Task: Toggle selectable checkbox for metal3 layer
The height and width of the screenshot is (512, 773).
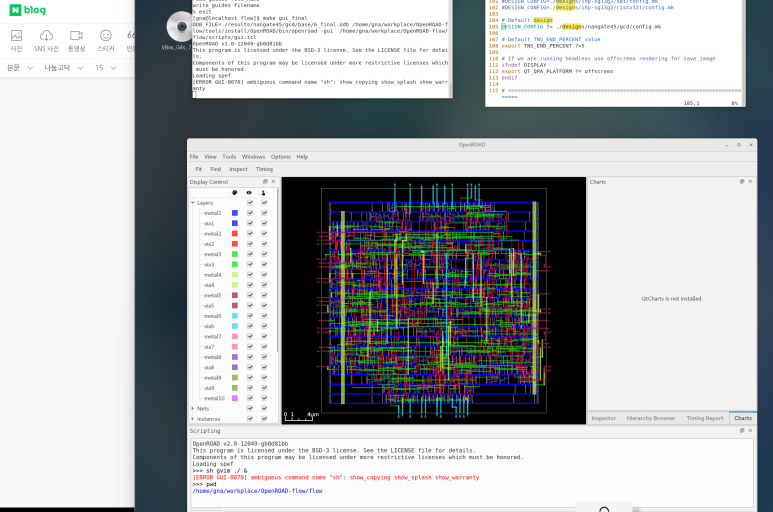Action: point(264,254)
